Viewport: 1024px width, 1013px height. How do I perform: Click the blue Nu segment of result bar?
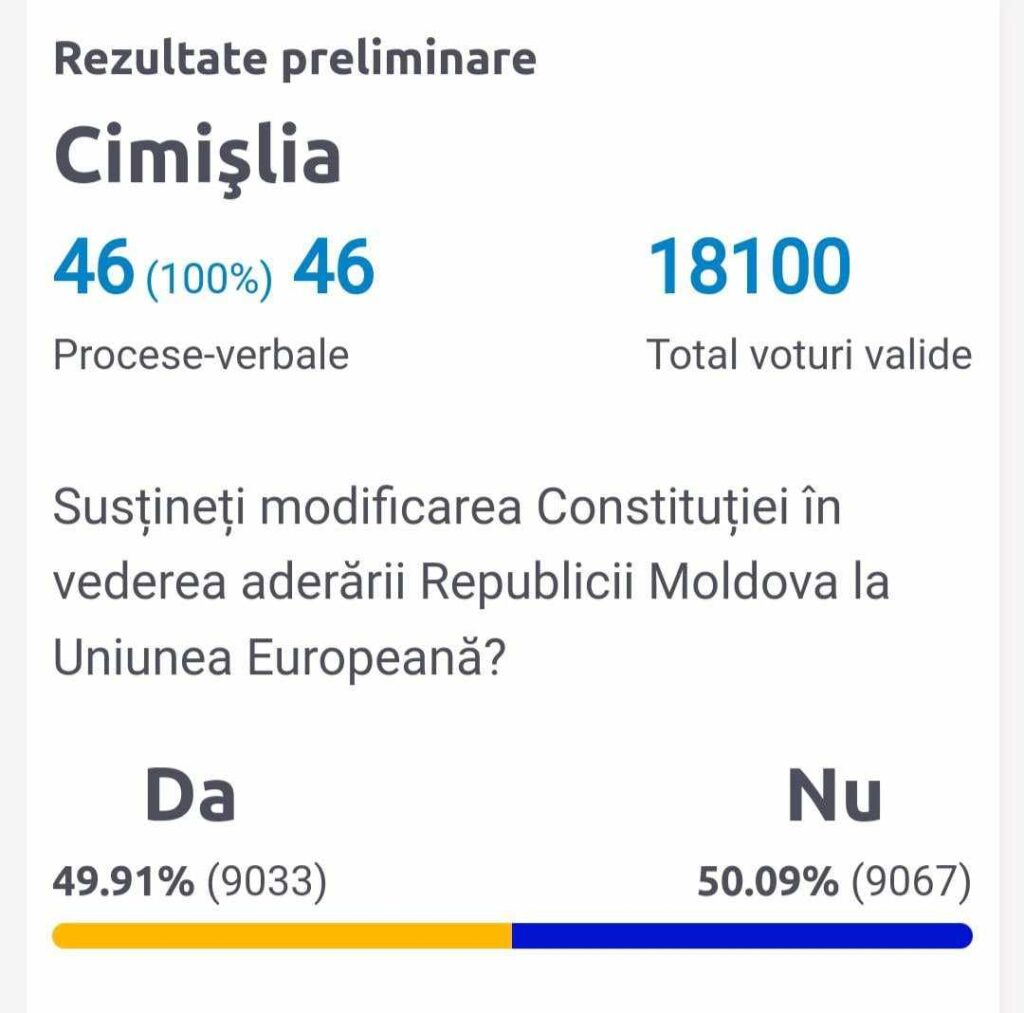(743, 935)
